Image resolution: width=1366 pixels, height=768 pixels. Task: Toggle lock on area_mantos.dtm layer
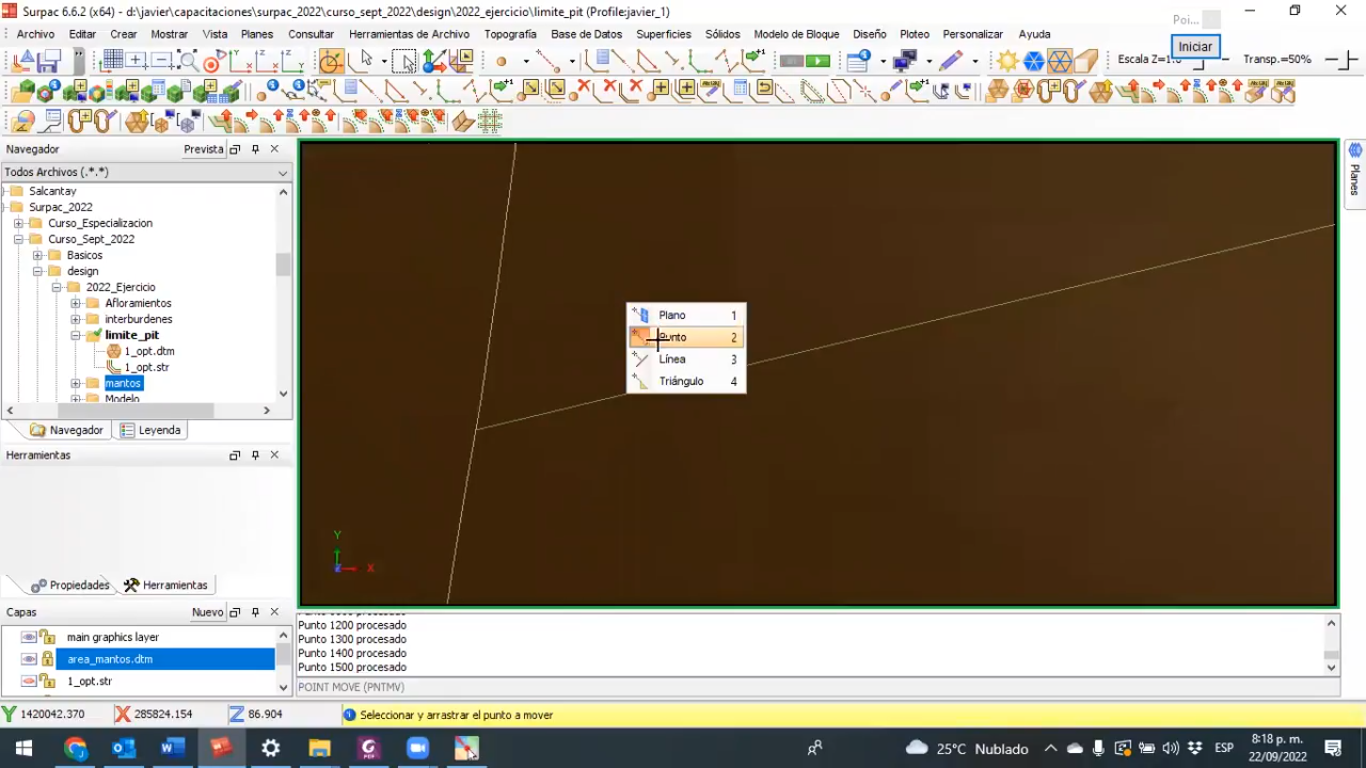(x=47, y=659)
